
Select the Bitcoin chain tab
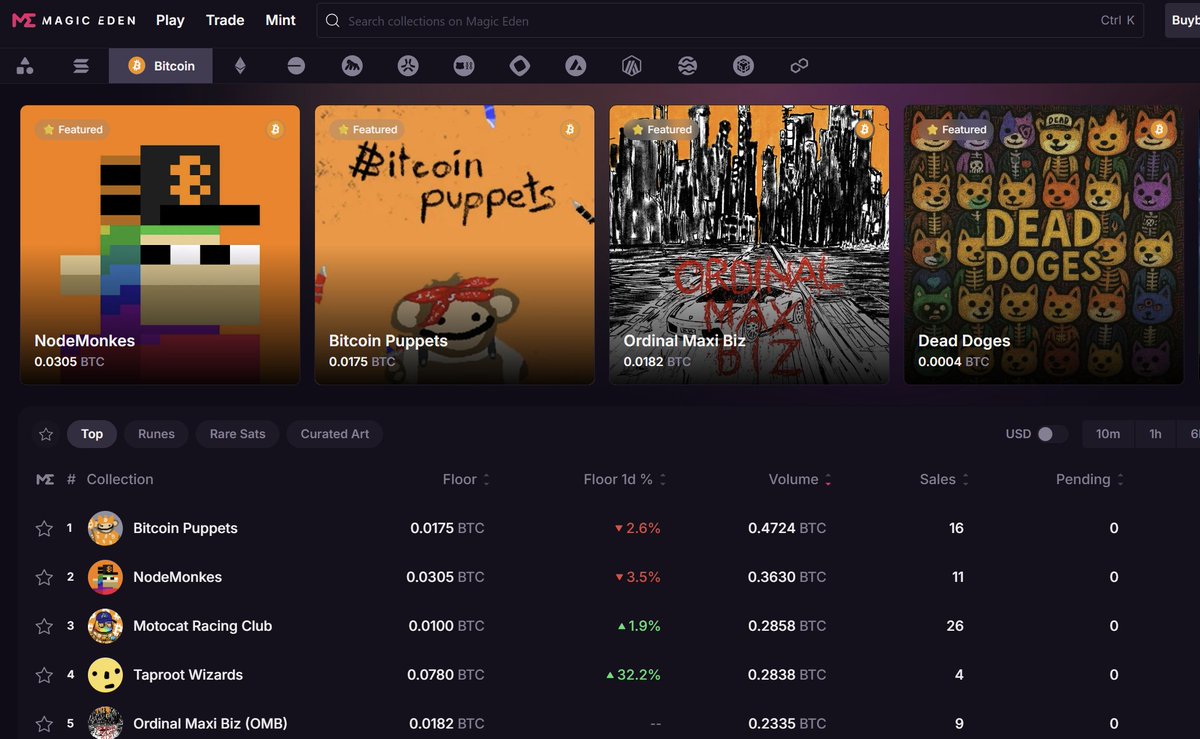pyautogui.click(x=161, y=66)
